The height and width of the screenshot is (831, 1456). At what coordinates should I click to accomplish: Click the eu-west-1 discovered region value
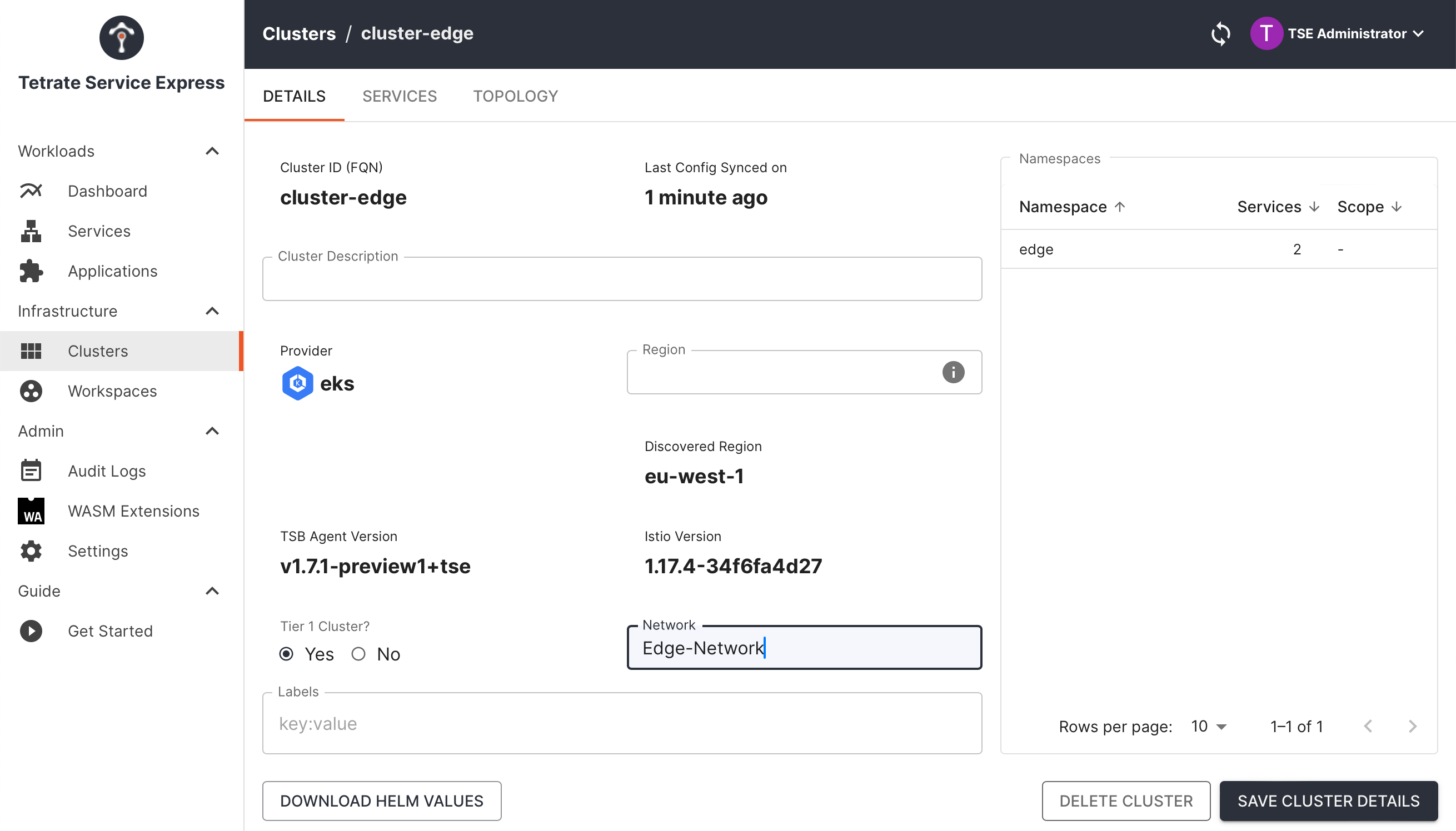694,477
